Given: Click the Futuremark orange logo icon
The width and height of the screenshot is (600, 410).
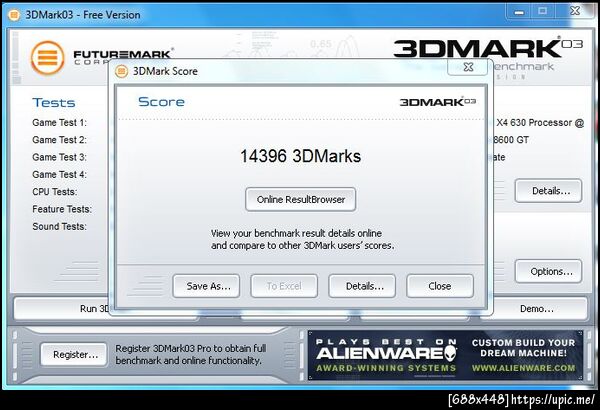Looking at the screenshot, I should (x=47, y=58).
